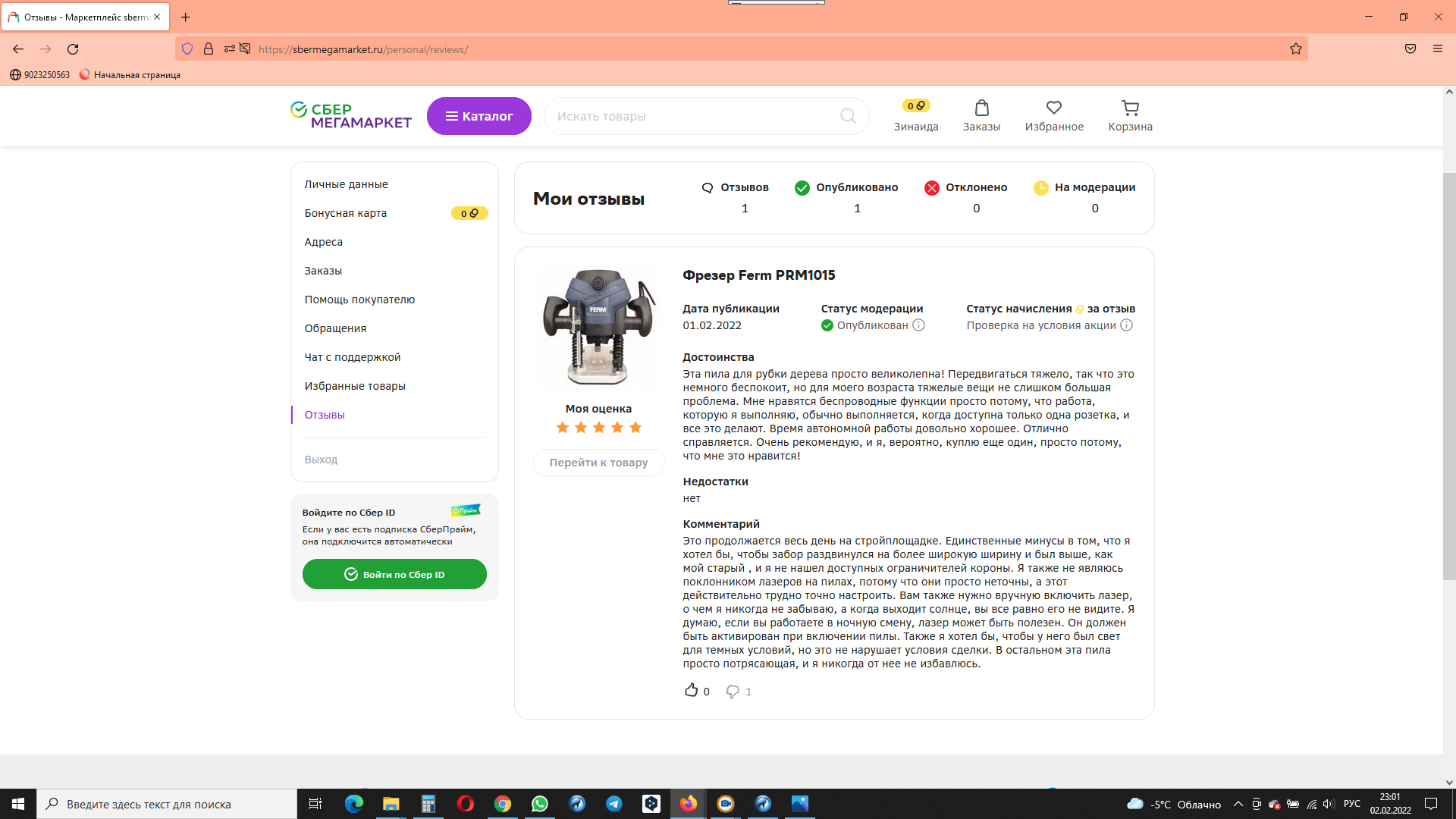The height and width of the screenshot is (819, 1456).
Task: Select Отзывы in the sidebar
Action: (325, 415)
